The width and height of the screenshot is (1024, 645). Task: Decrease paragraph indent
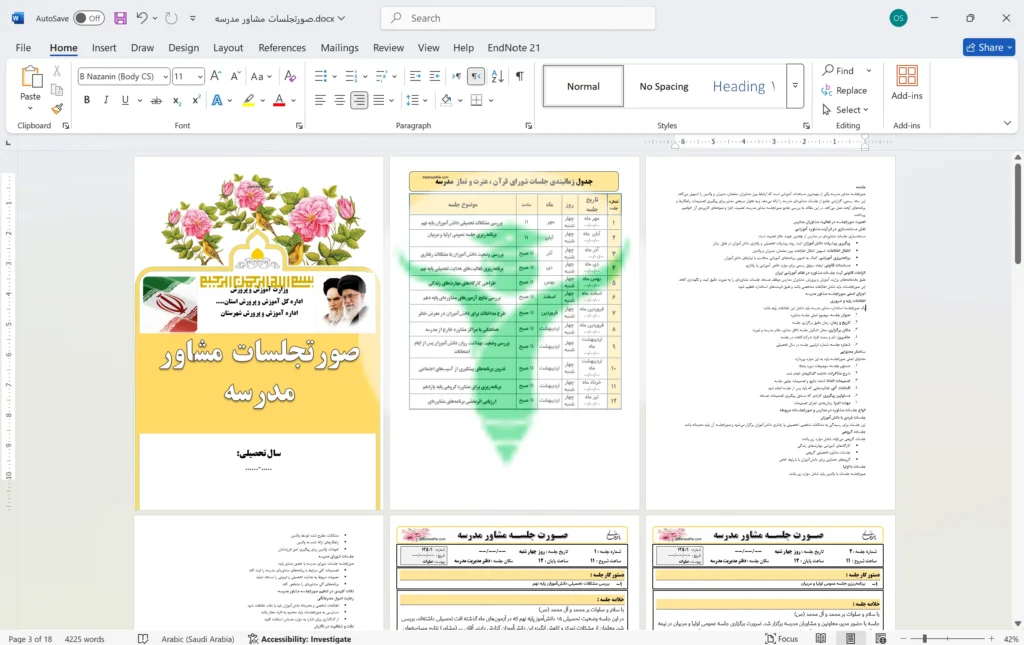pos(415,76)
